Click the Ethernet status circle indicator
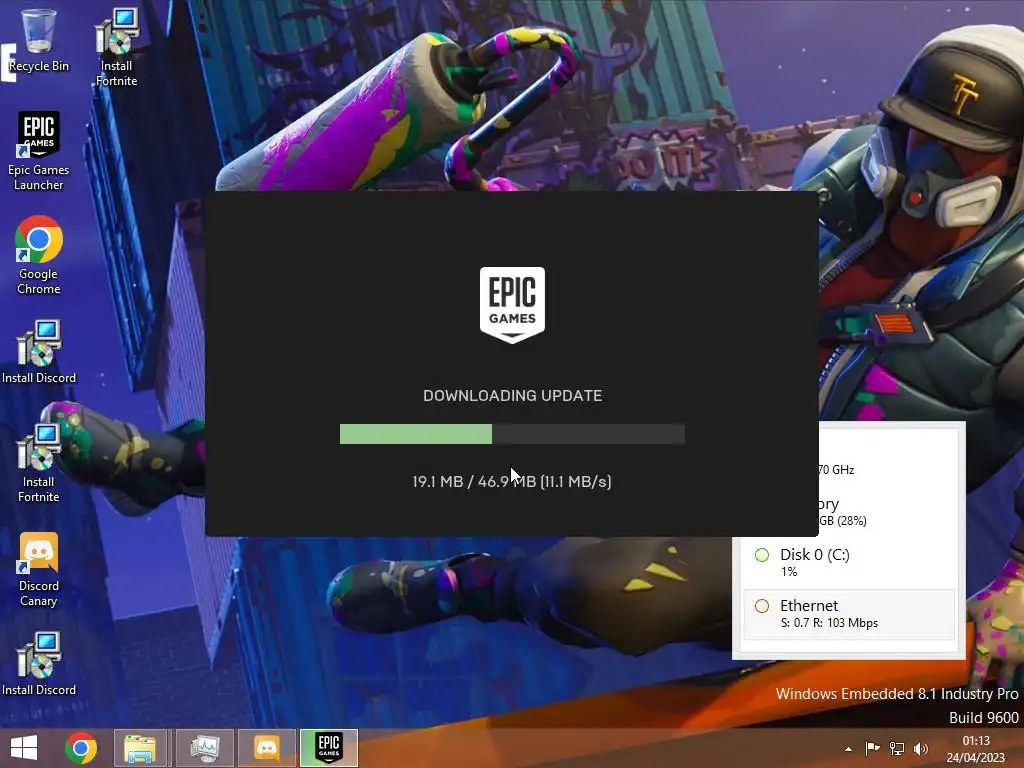This screenshot has width=1024, height=768. click(x=761, y=606)
